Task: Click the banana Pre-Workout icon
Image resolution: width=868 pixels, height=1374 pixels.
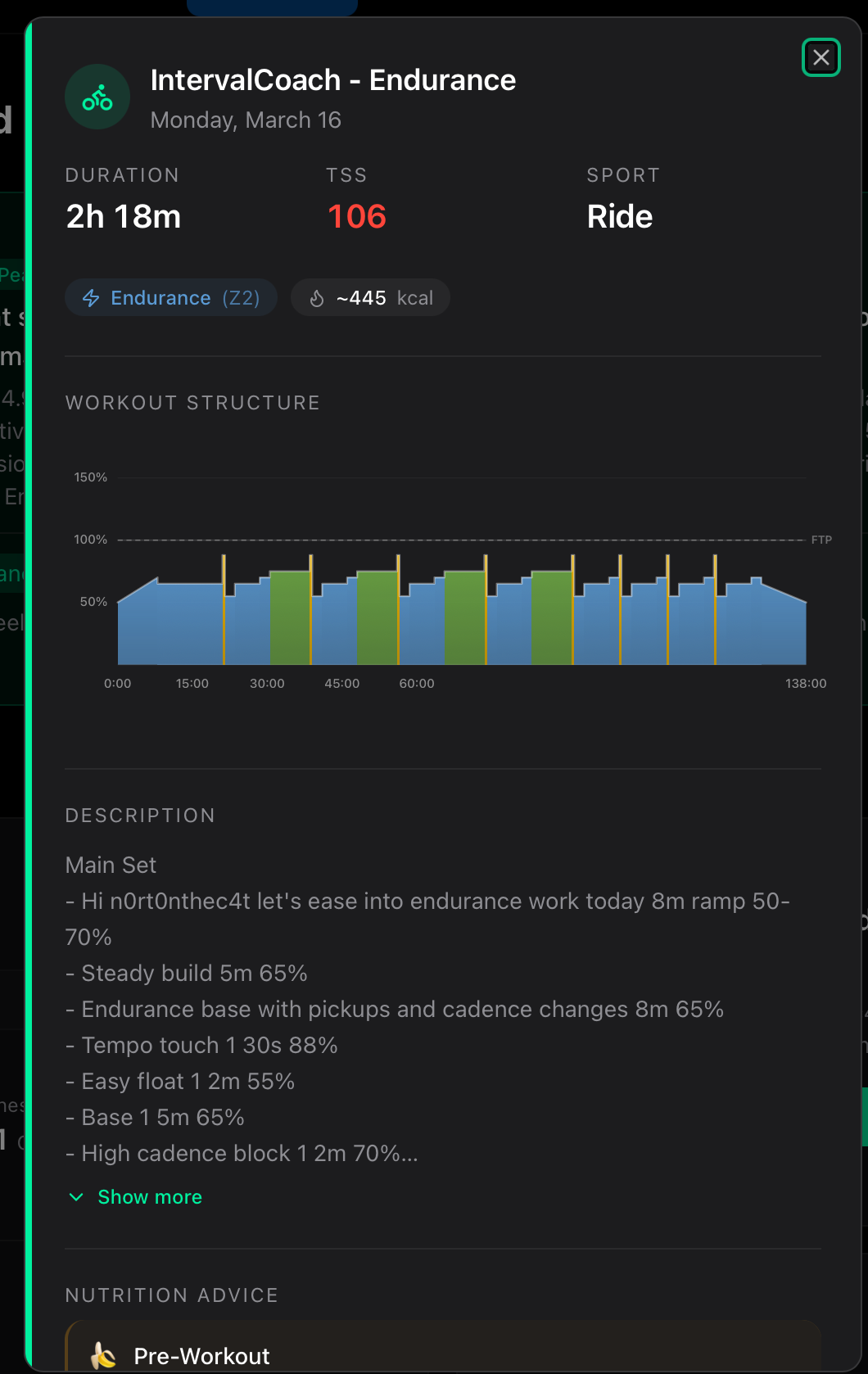Action: (103, 1355)
